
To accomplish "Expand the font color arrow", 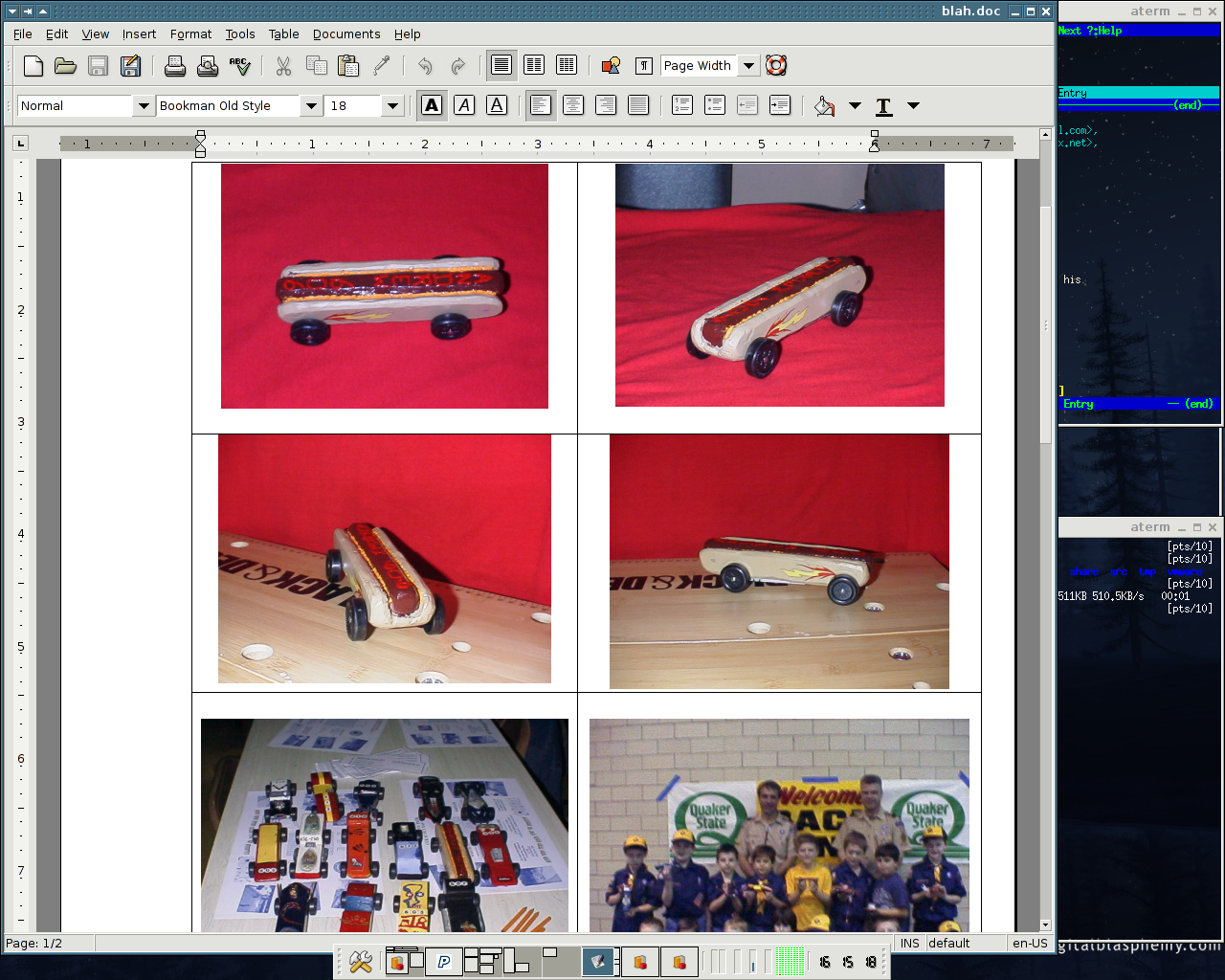I will [913, 105].
